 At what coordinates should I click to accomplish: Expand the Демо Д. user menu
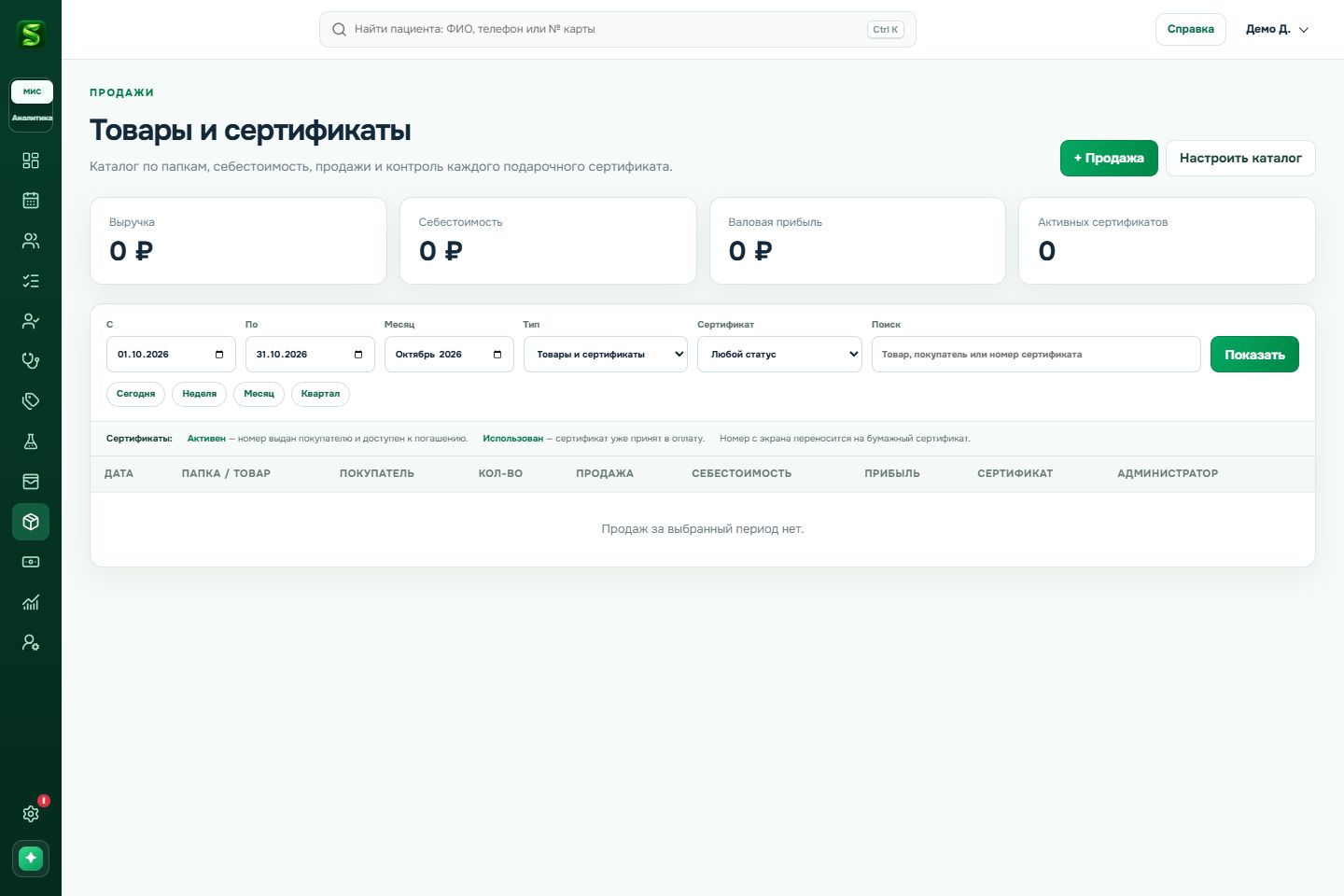1277,29
